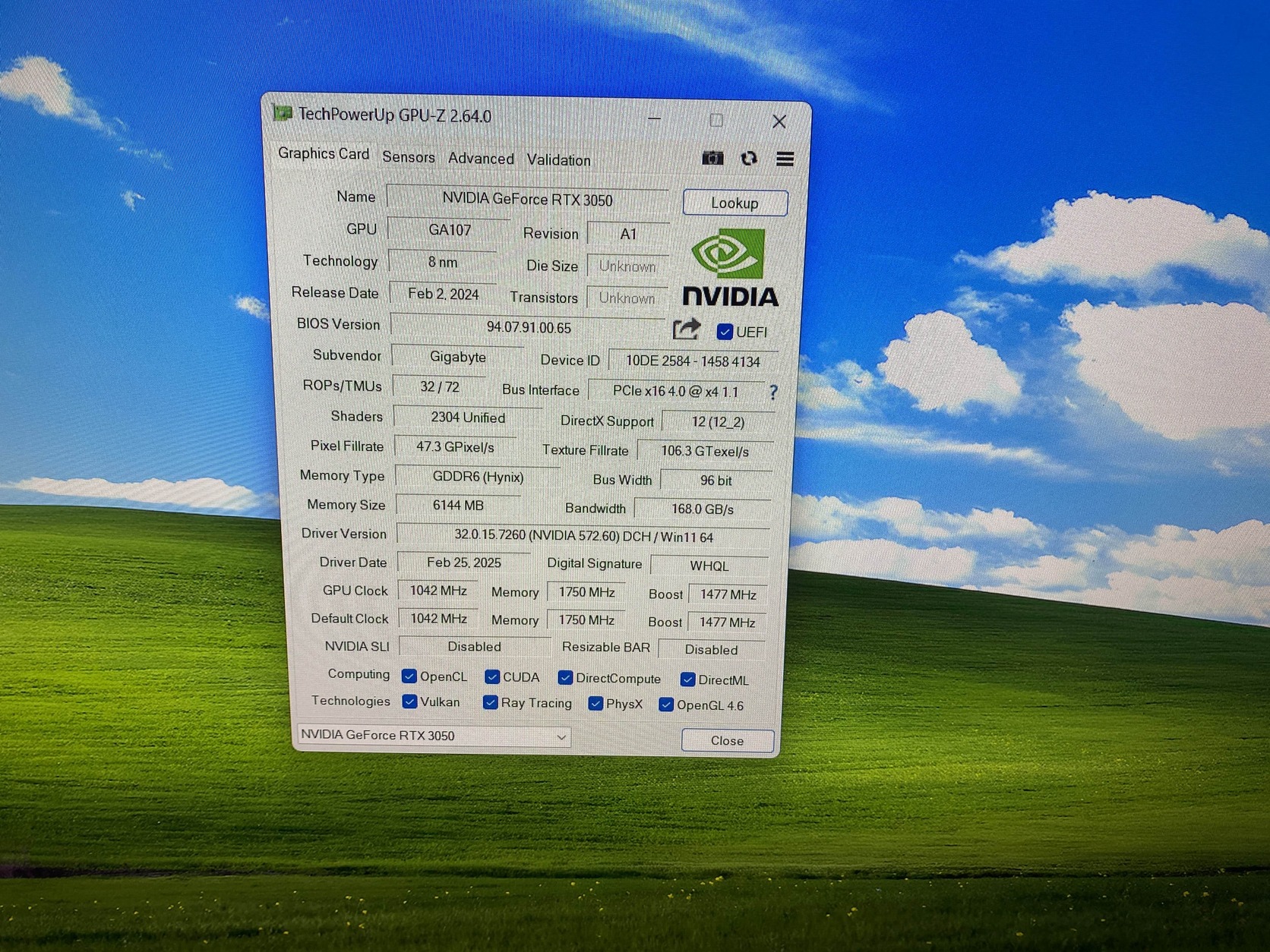Click the Bandwidth field 168.0 GB/s
1270x952 pixels.
coord(703,509)
